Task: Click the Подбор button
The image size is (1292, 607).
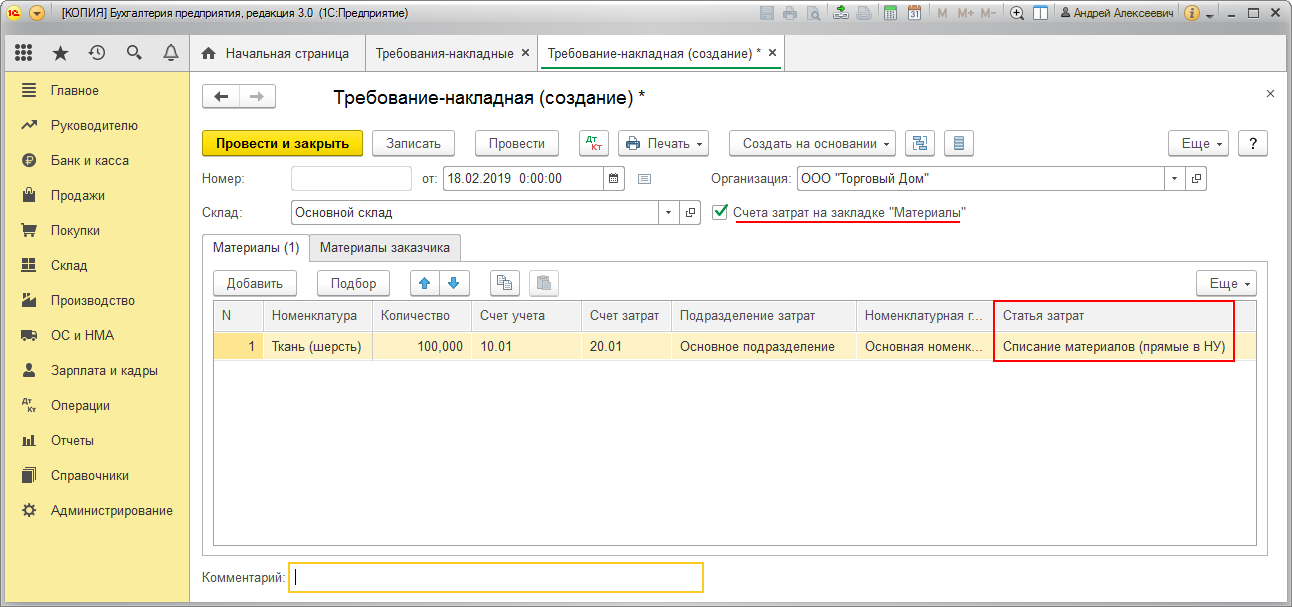Action: tap(353, 283)
